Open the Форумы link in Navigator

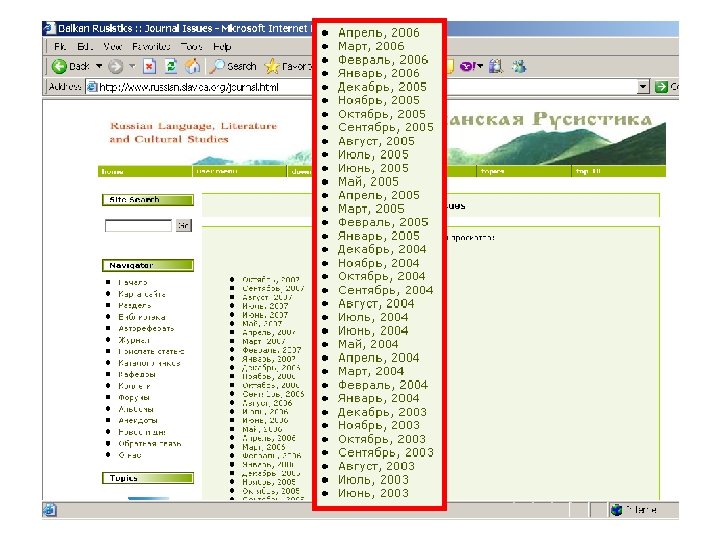(x=134, y=397)
